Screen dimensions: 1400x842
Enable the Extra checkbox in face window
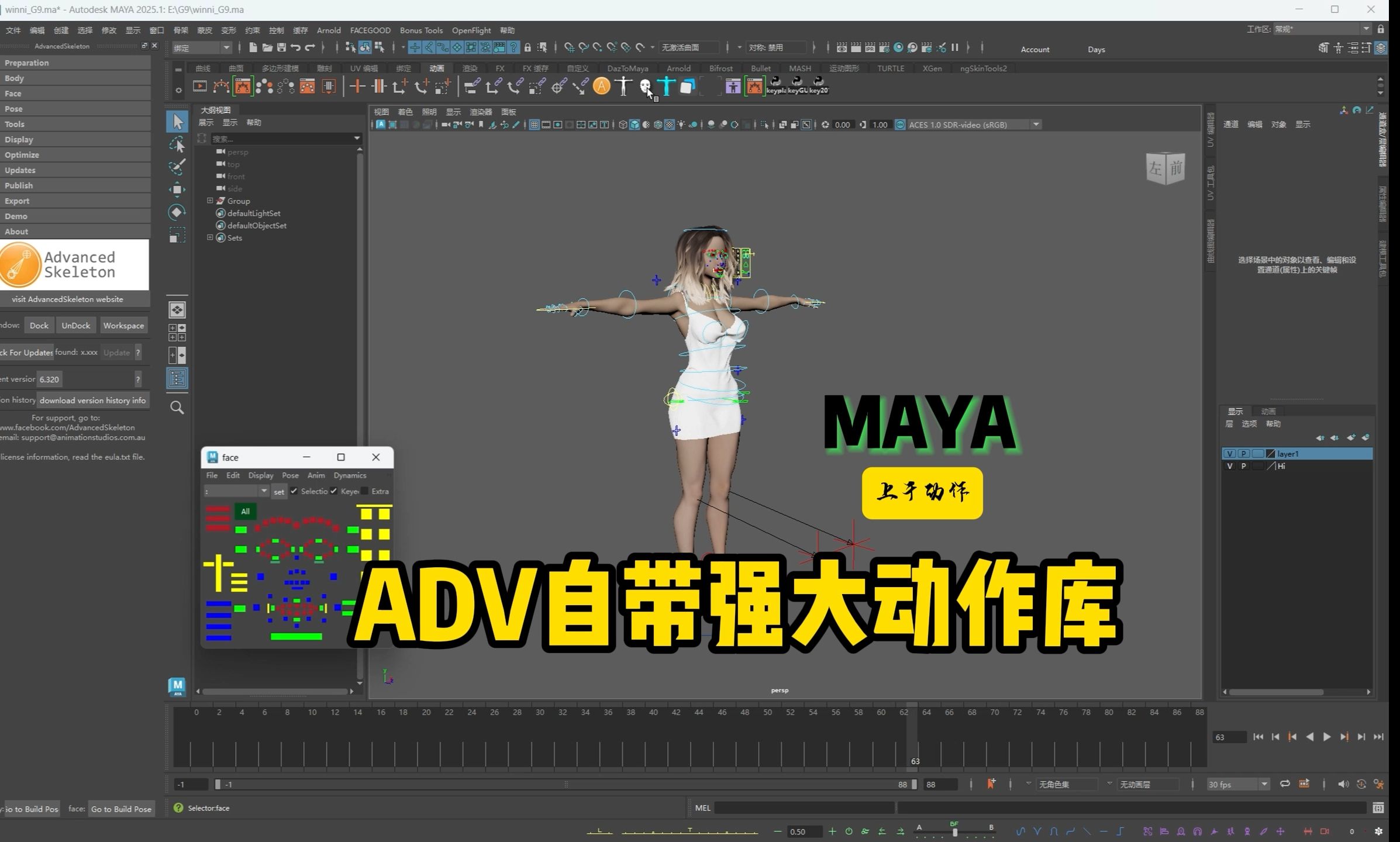[x=365, y=491]
